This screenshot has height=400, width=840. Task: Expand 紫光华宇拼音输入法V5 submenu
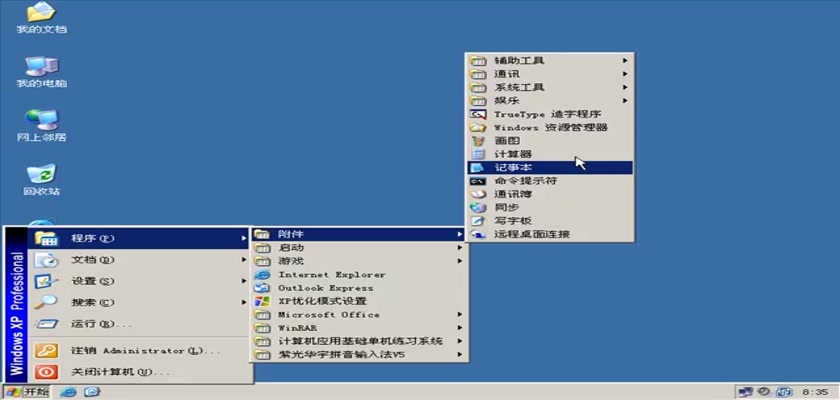[x=359, y=354]
